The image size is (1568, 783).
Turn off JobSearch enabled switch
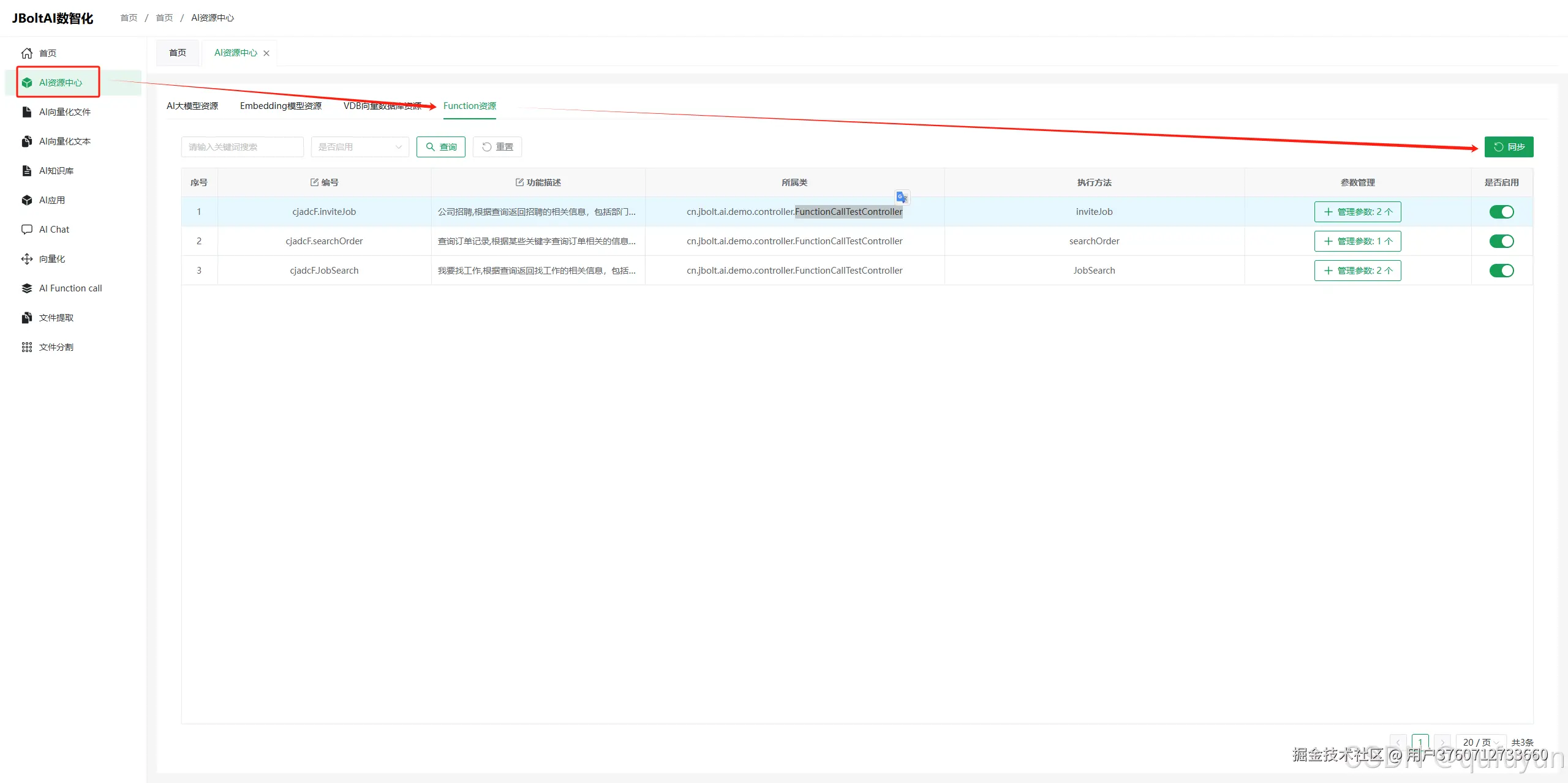(1501, 271)
